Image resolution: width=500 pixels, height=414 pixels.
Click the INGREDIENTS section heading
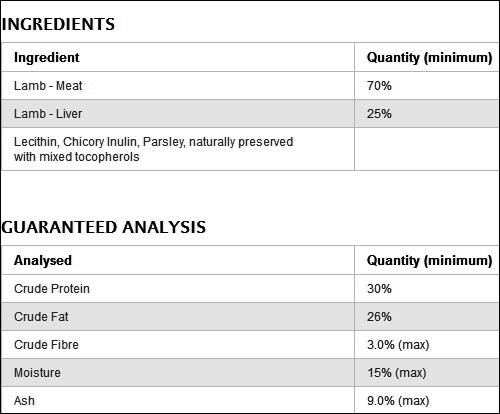pos(58,24)
